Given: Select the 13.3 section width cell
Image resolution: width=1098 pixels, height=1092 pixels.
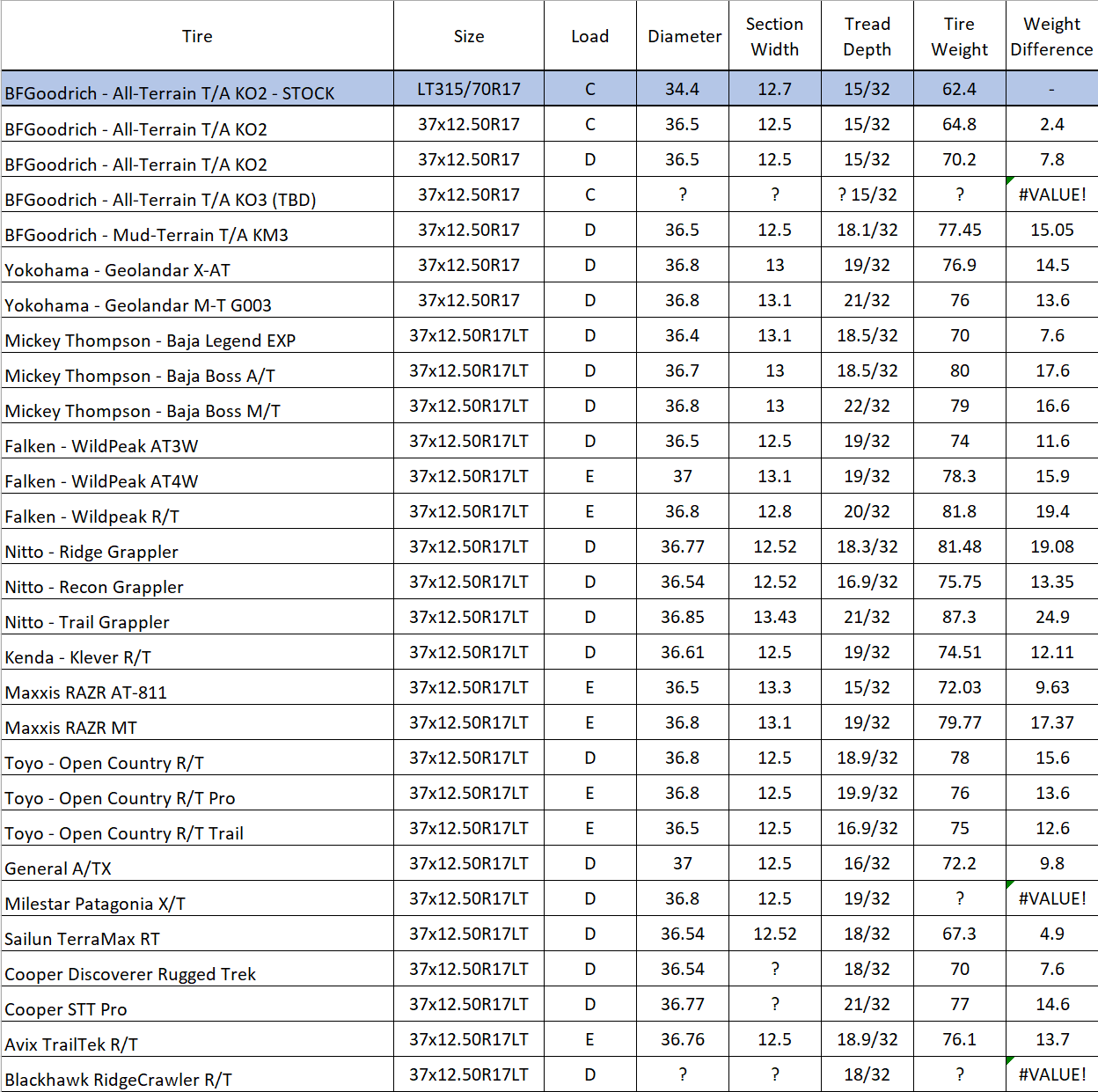Looking at the screenshot, I should click(x=775, y=687).
